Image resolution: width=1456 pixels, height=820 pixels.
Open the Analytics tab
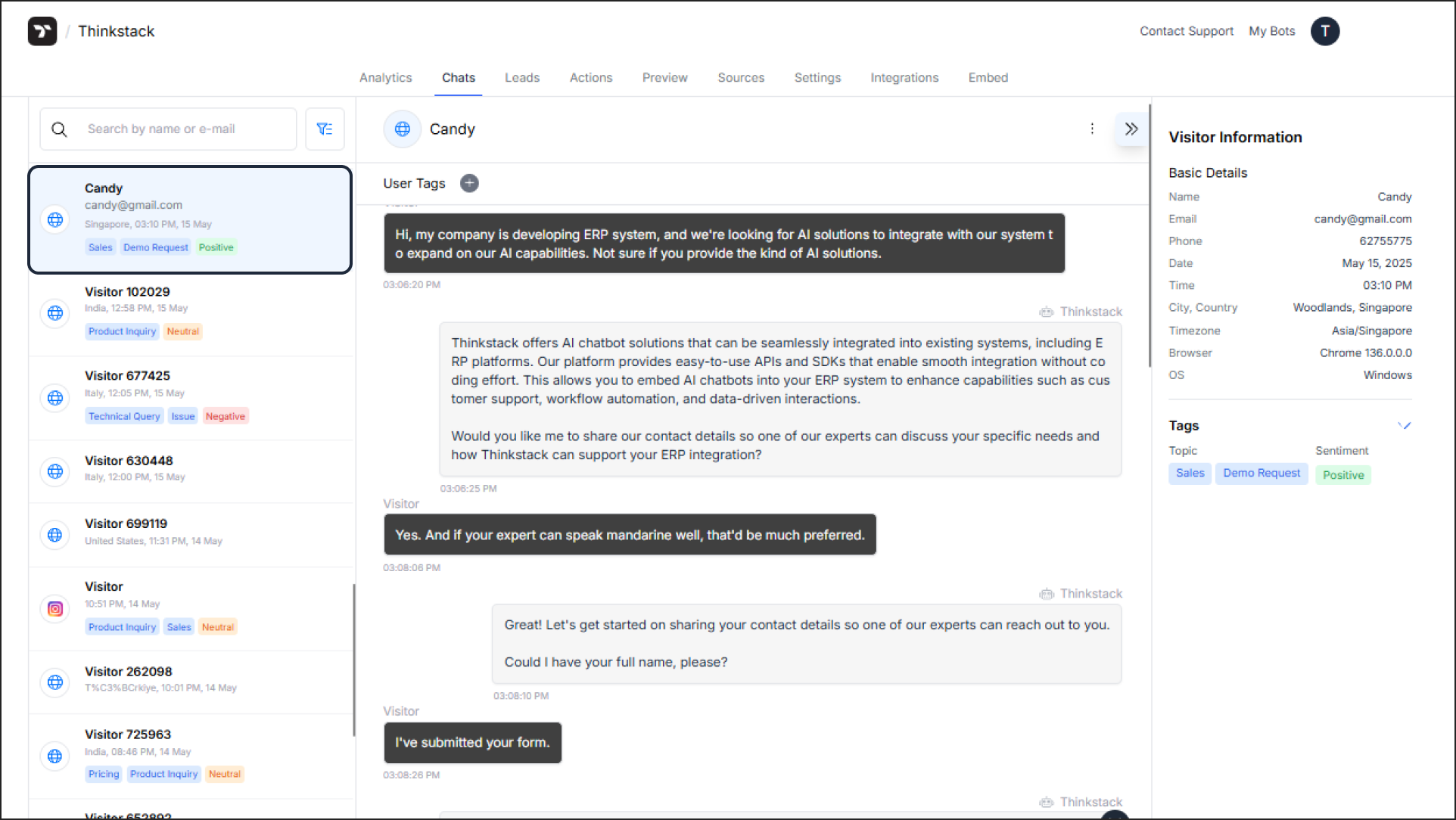(x=386, y=77)
